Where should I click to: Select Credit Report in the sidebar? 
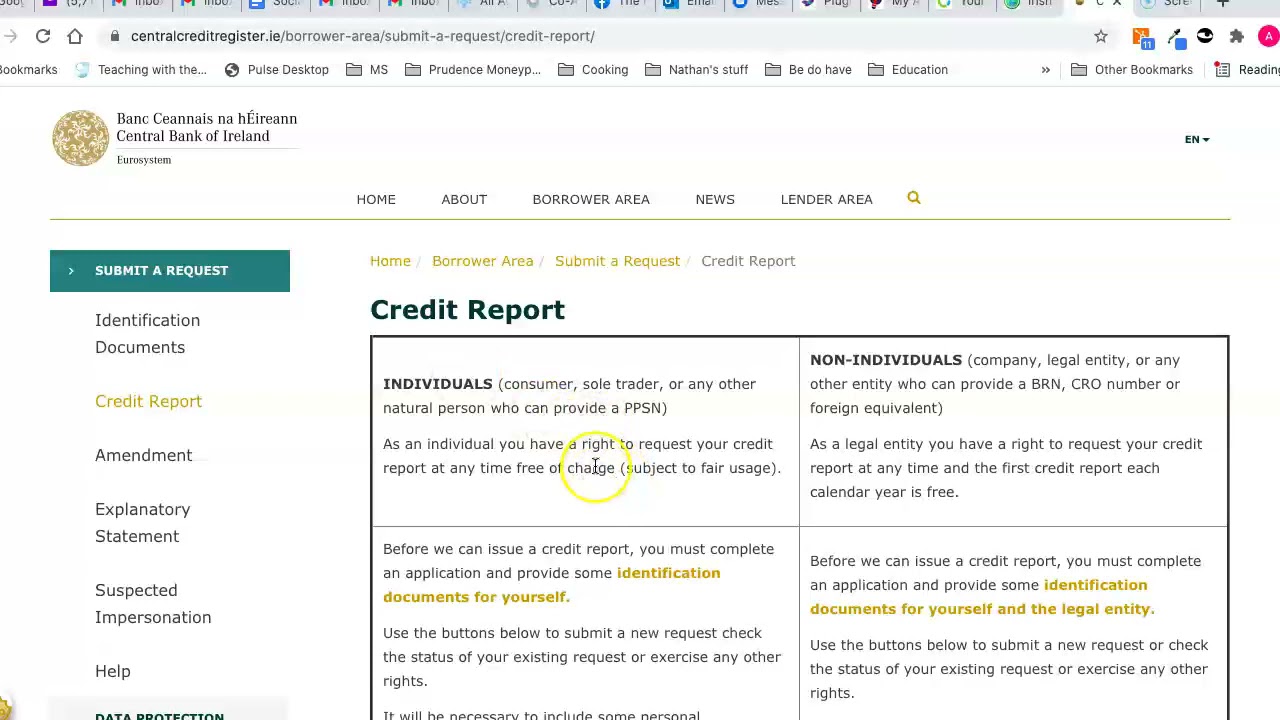pos(148,401)
